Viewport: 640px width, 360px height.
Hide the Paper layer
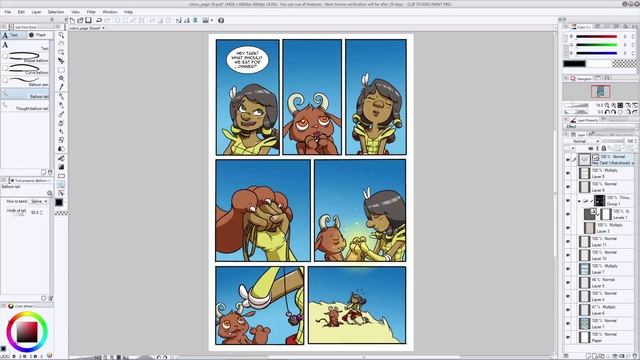point(568,337)
